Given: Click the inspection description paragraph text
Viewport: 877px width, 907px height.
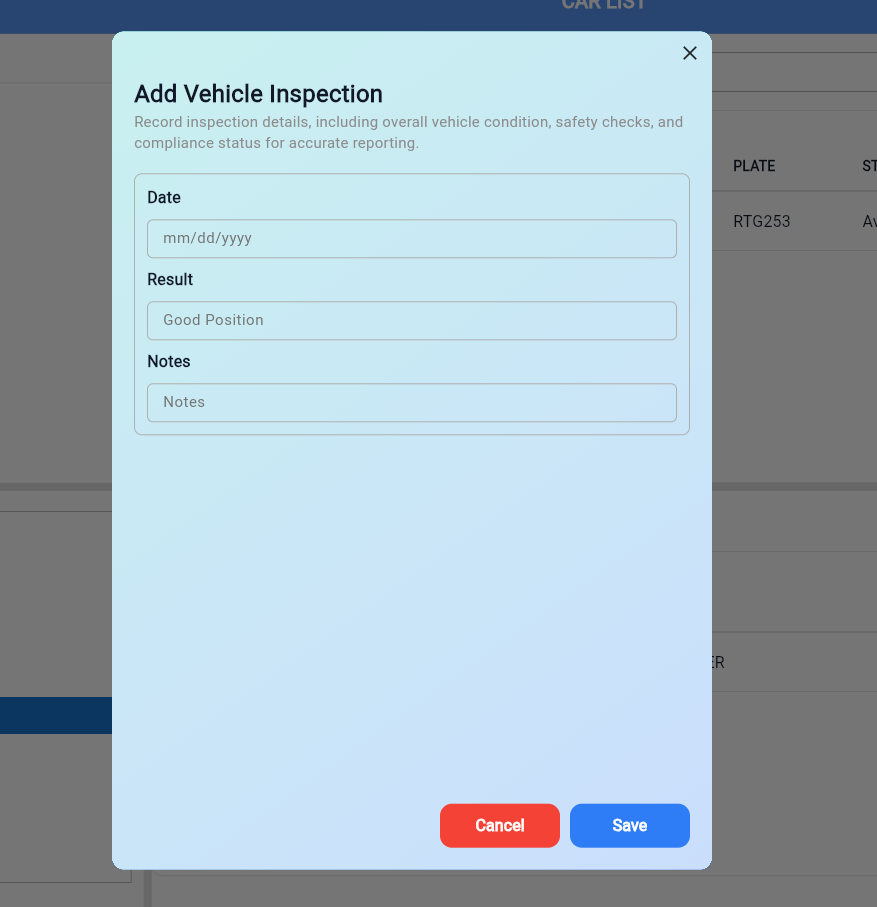Looking at the screenshot, I should [408, 133].
